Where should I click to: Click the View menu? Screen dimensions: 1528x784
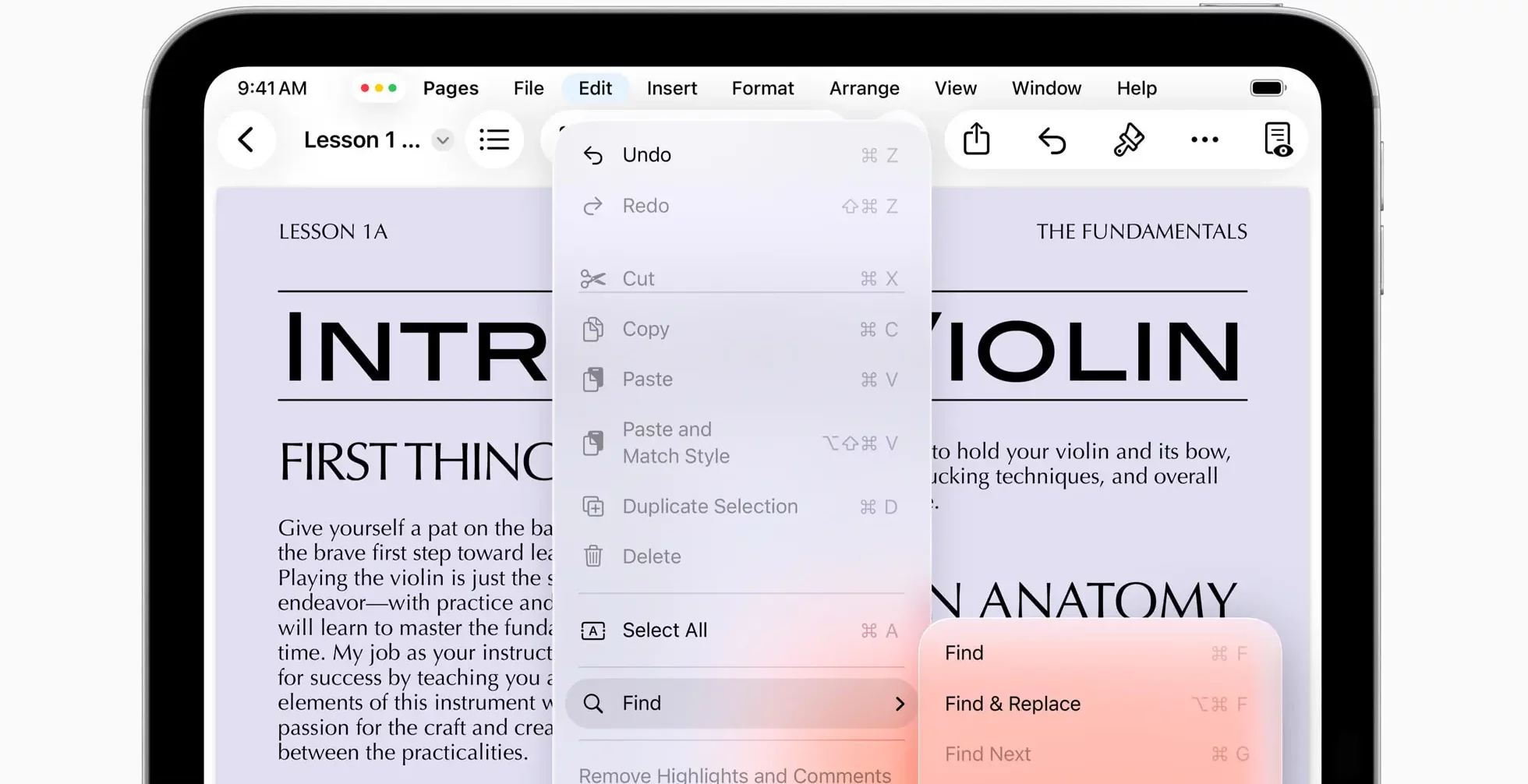pyautogui.click(x=955, y=88)
